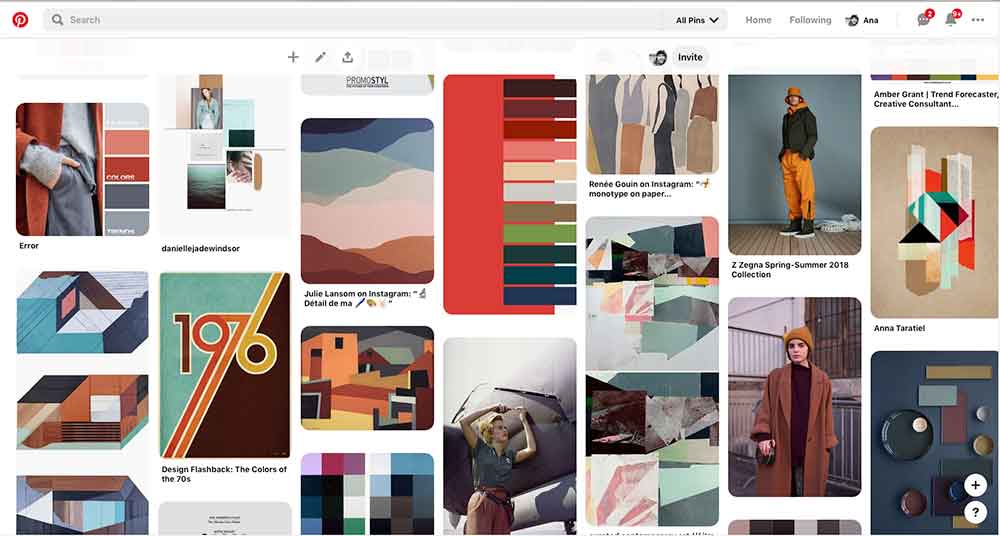The height and width of the screenshot is (536, 1000).
Task: Open the Following tab
Action: click(x=810, y=20)
